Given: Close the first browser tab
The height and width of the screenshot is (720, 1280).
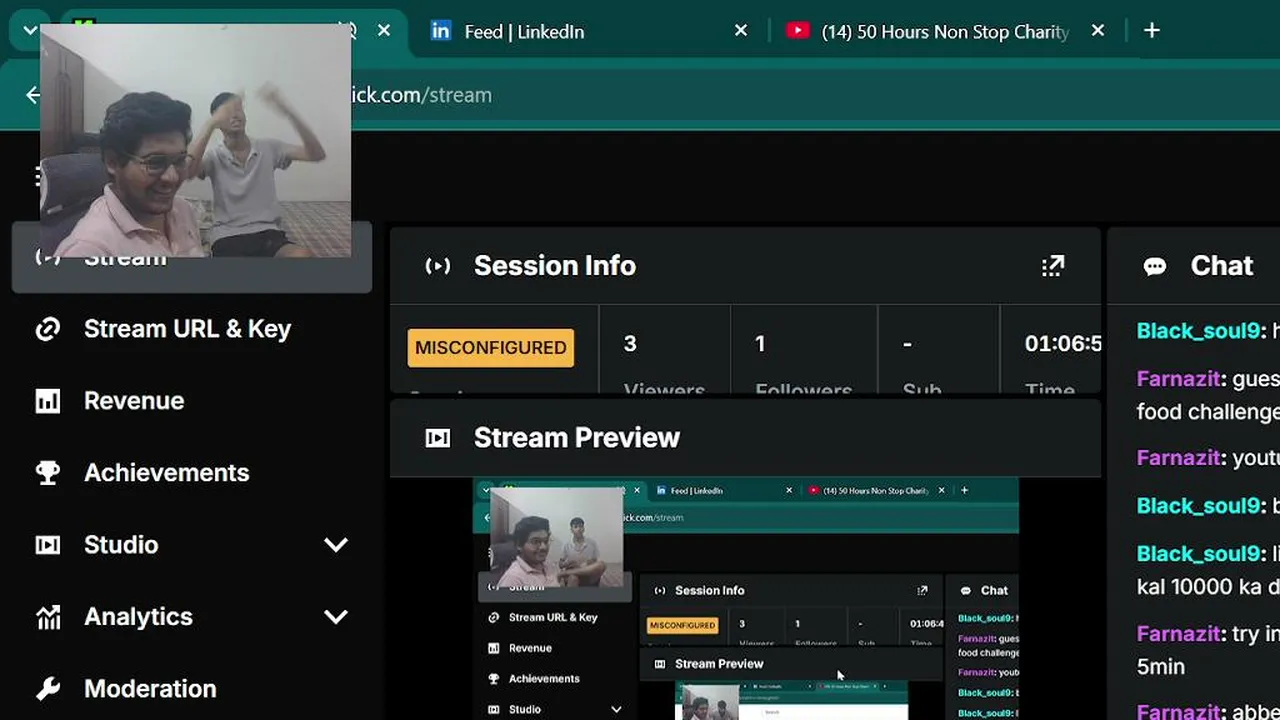Looking at the screenshot, I should [x=384, y=31].
